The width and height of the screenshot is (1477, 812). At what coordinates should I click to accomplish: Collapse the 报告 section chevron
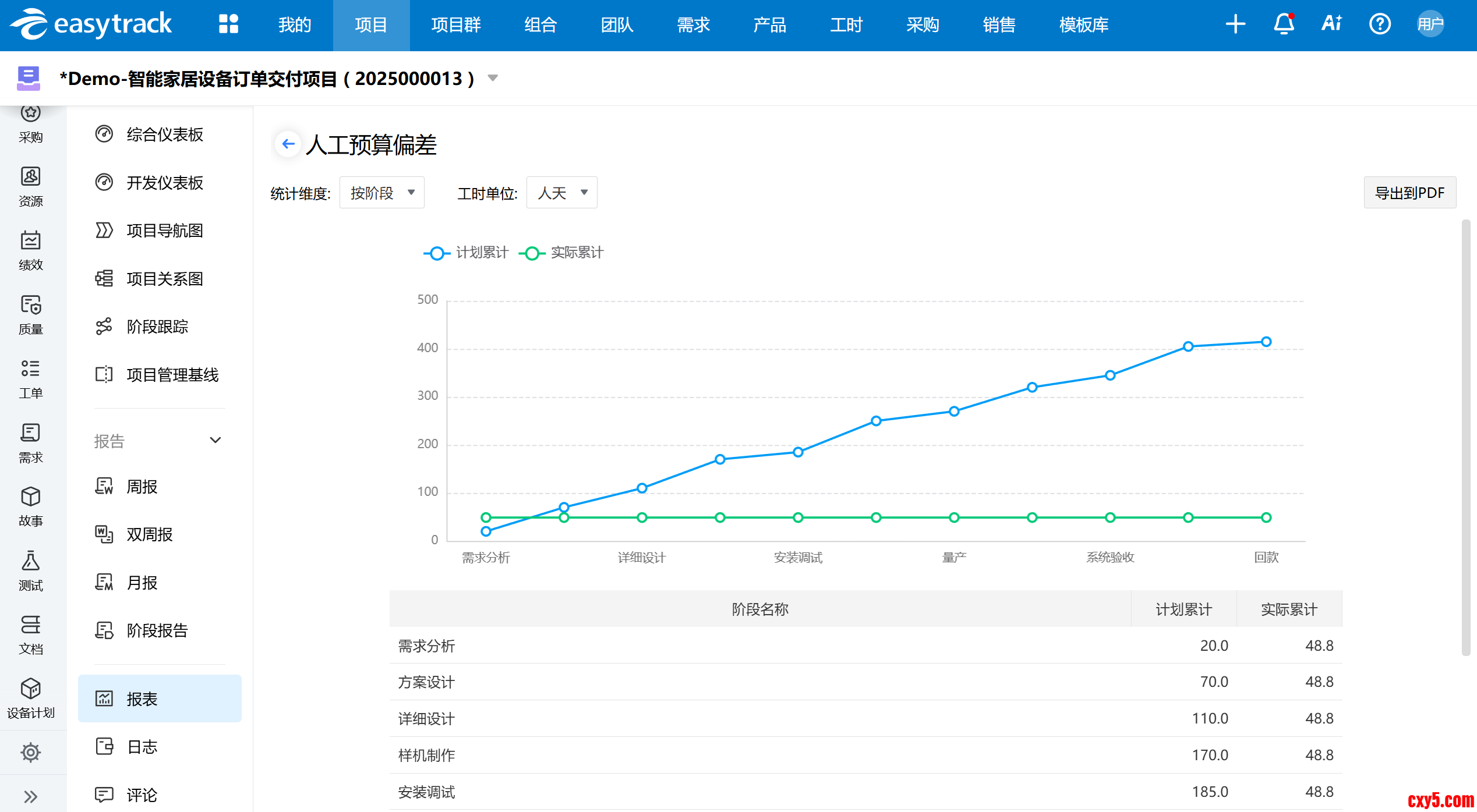(215, 440)
